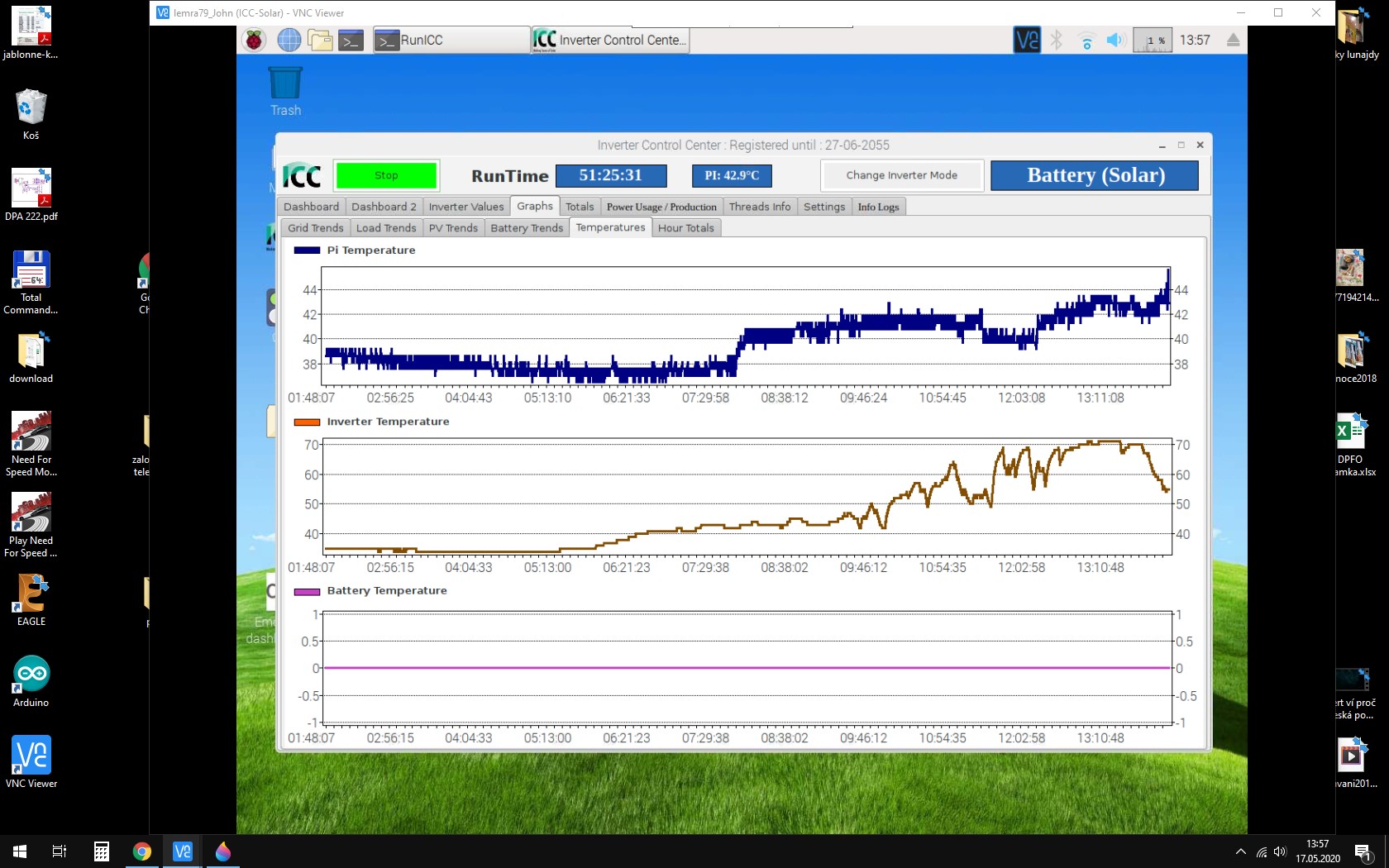Open the file manager folder icon
The image size is (1389, 868).
tap(320, 40)
